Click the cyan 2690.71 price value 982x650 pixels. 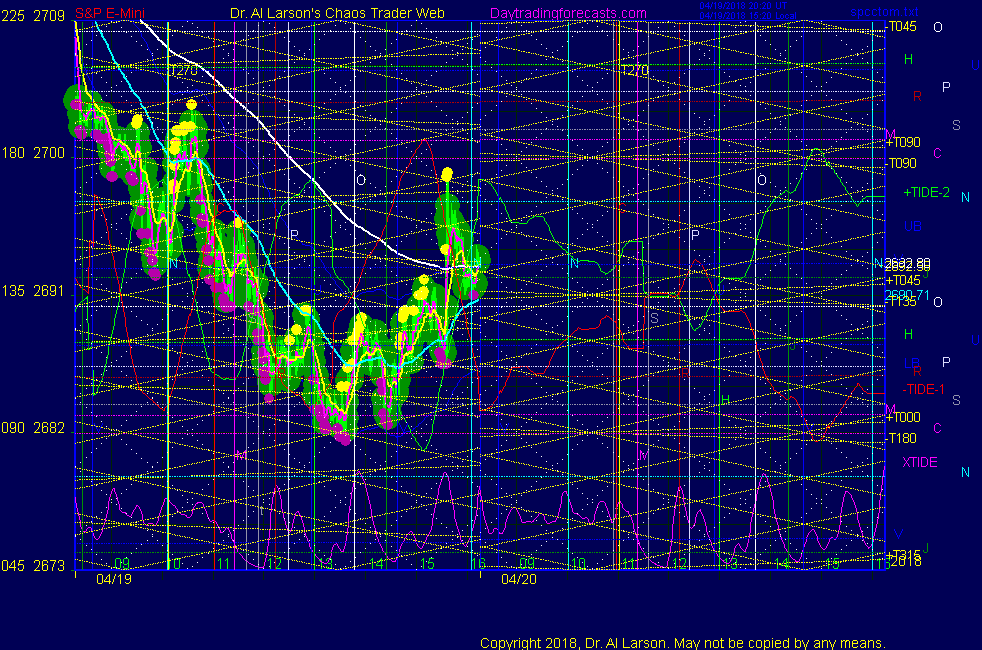point(907,294)
